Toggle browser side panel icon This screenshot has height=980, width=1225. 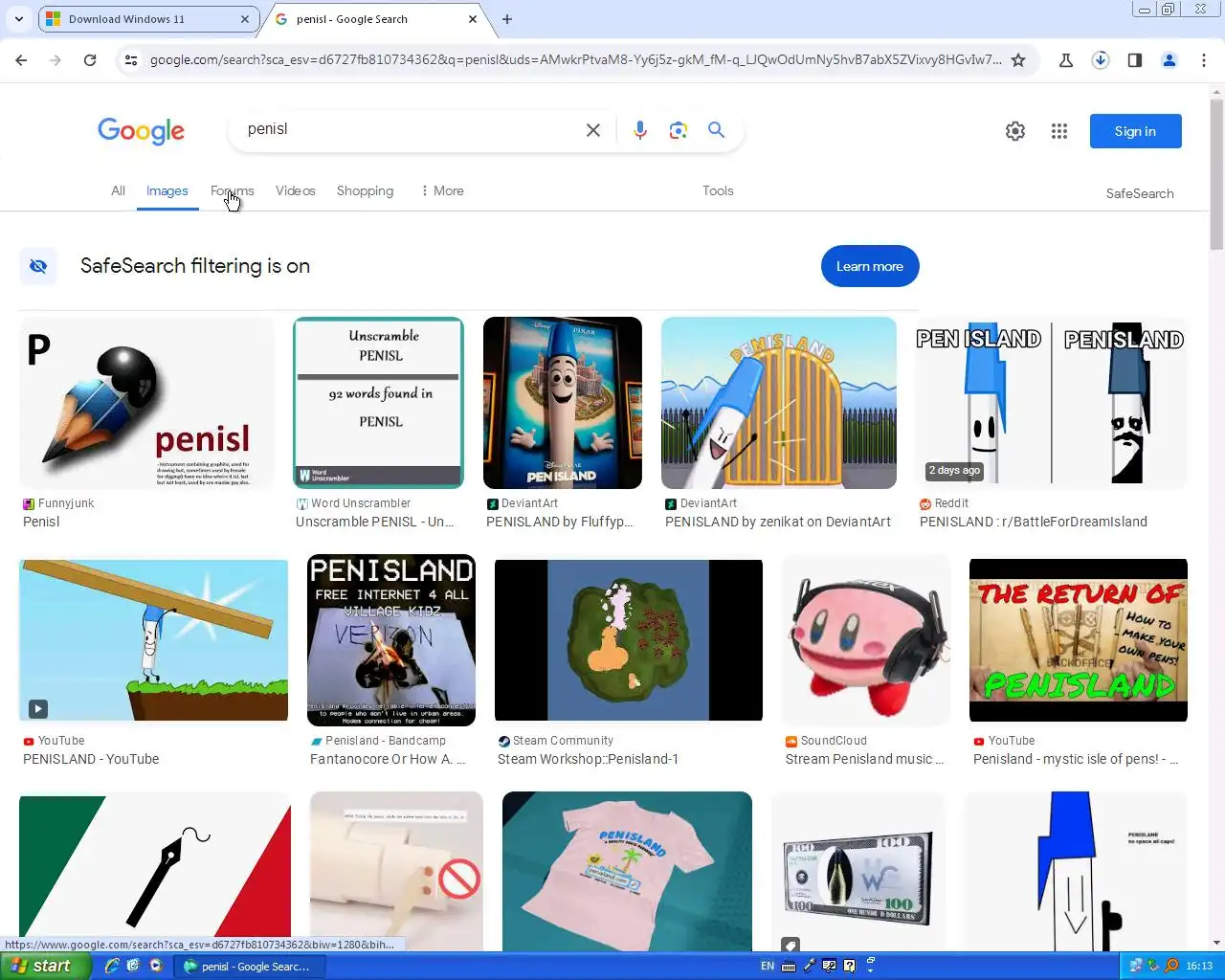click(1135, 60)
